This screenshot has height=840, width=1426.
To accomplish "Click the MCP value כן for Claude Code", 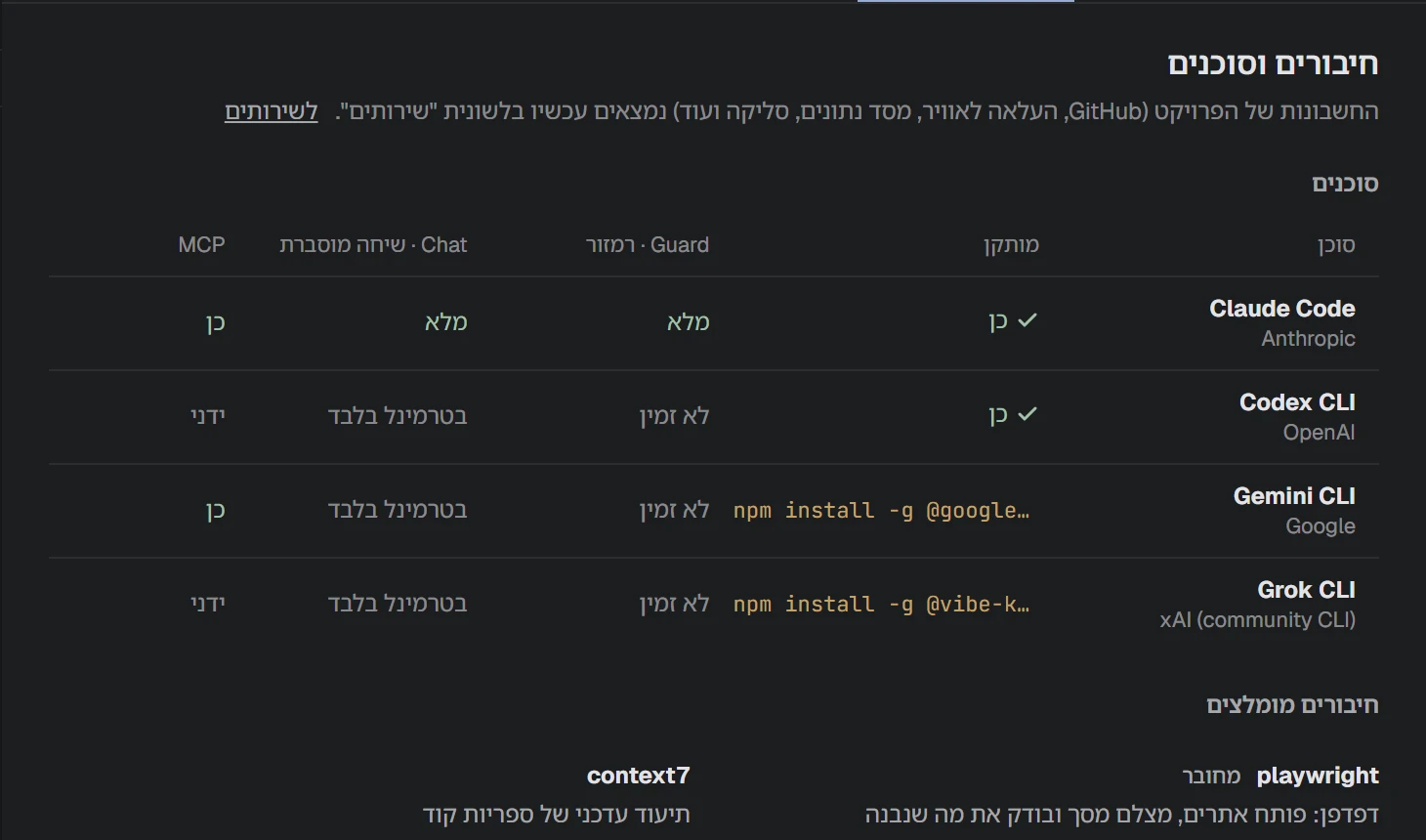I will point(216,322).
